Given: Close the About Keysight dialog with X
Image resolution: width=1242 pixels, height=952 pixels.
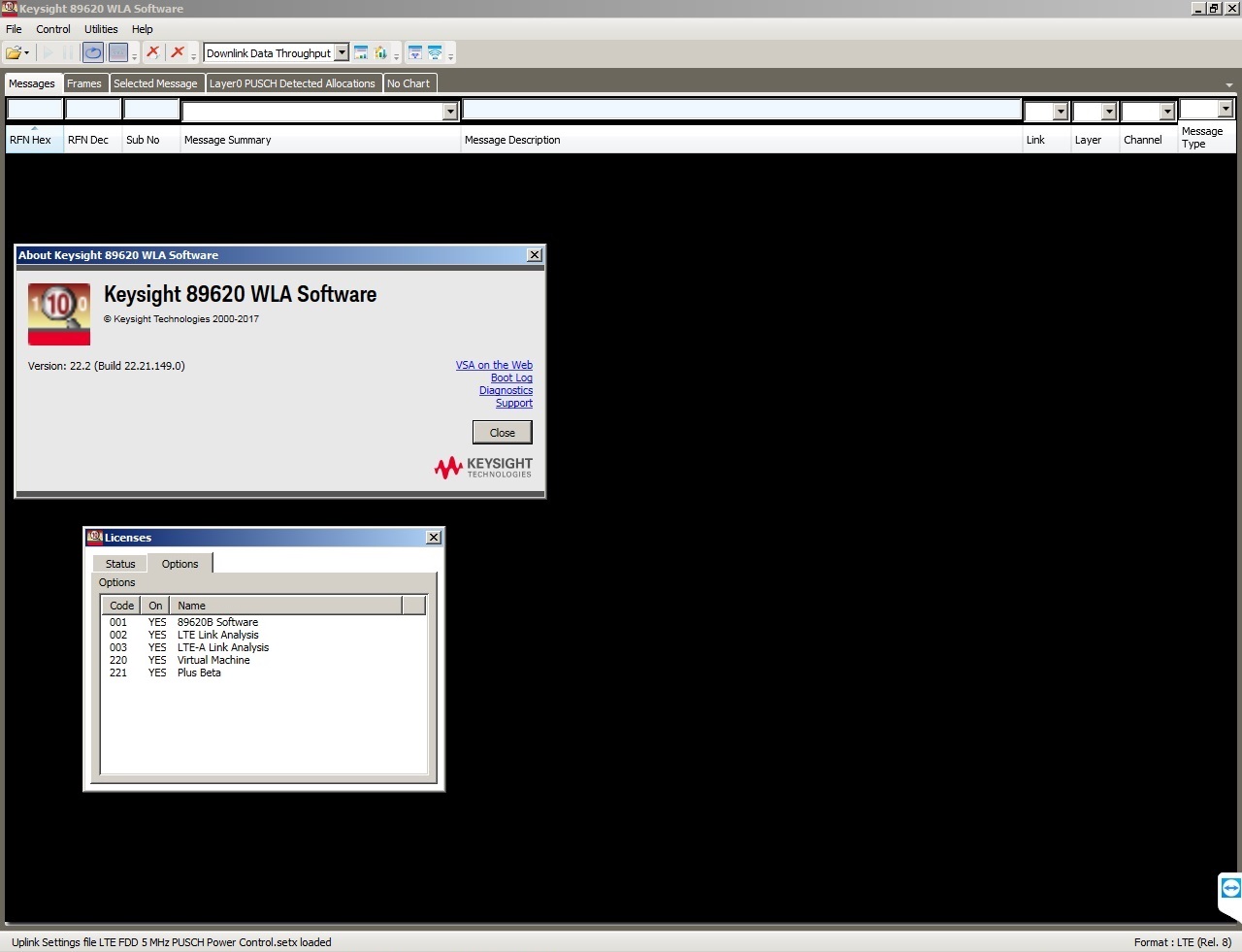Looking at the screenshot, I should (535, 255).
